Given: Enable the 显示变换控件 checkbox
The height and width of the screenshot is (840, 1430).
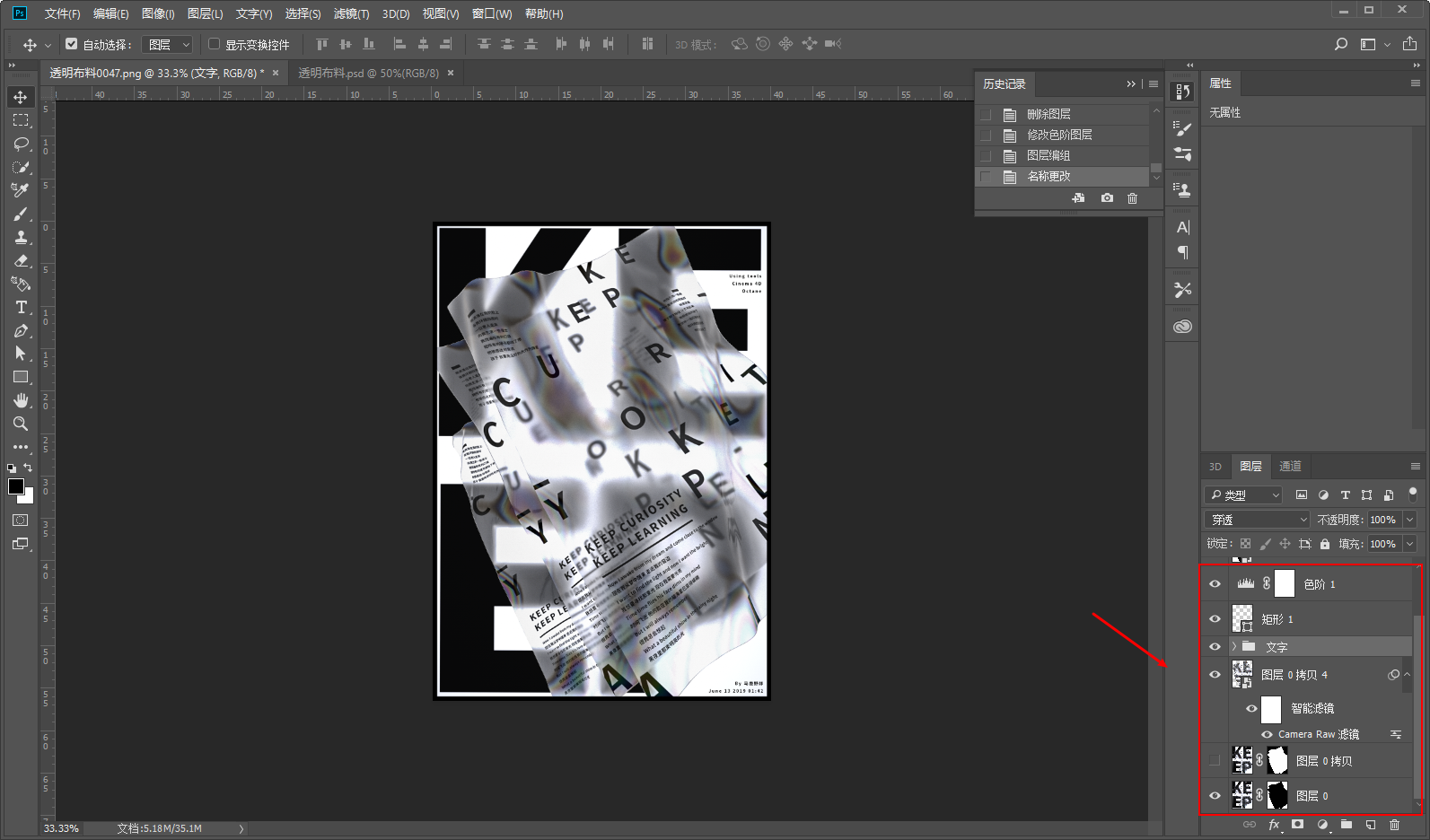Looking at the screenshot, I should click(215, 44).
